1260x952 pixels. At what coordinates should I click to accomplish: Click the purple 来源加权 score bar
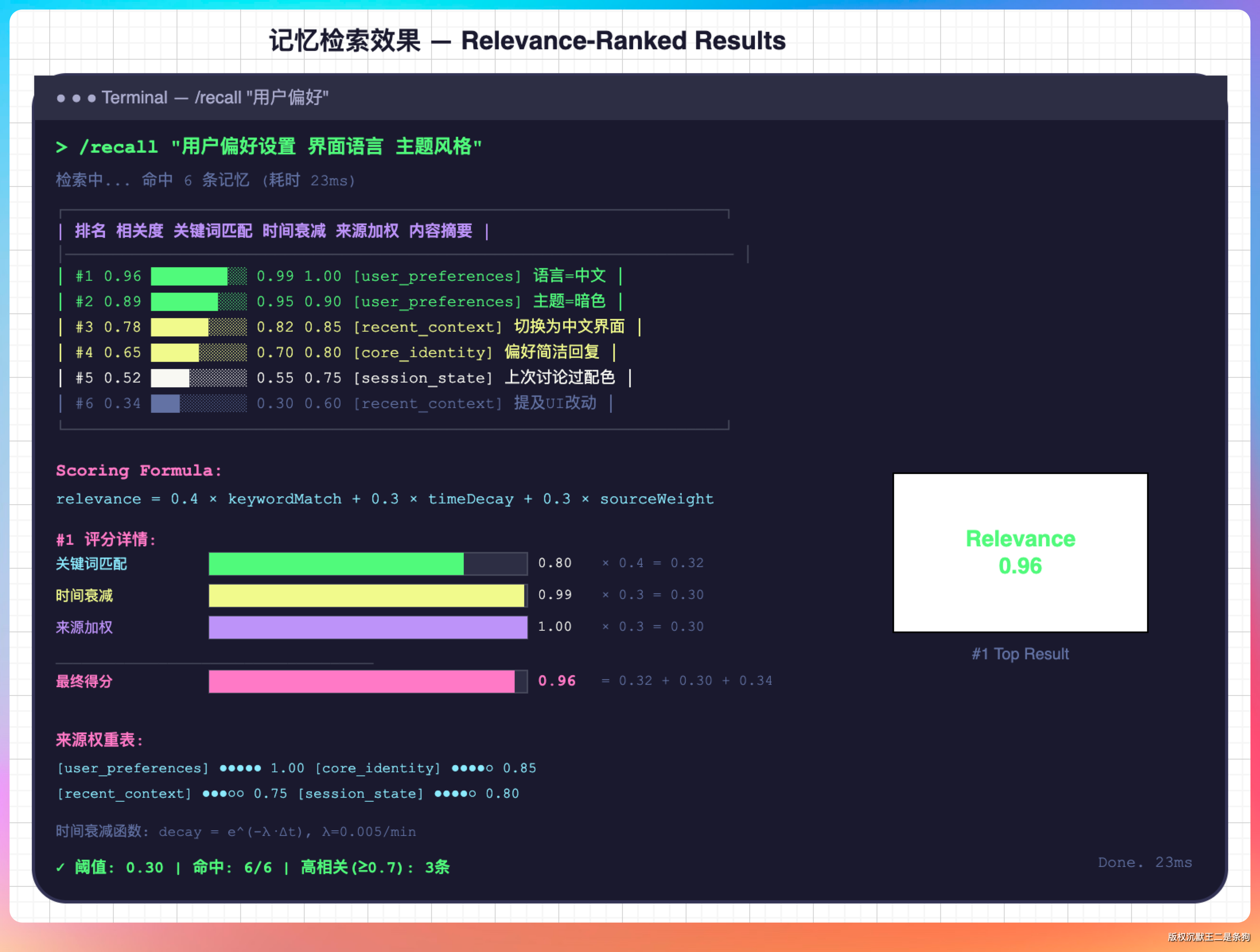tap(368, 628)
